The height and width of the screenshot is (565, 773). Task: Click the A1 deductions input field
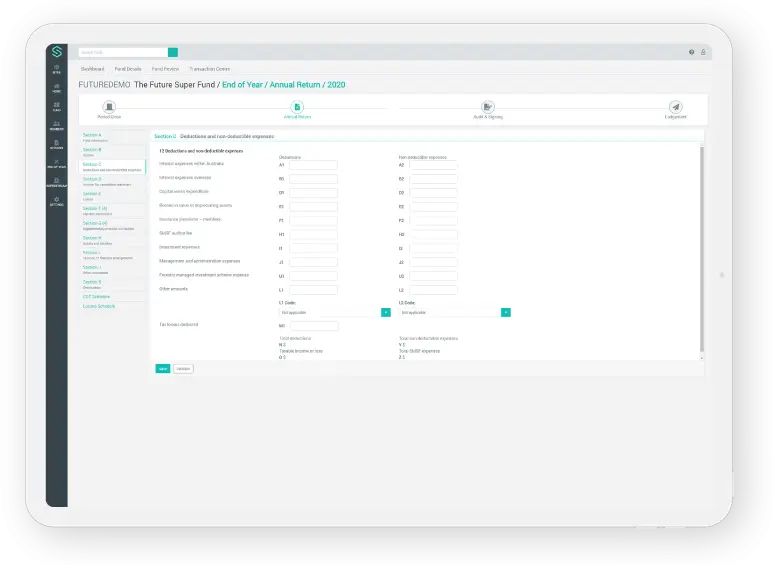[313, 165]
